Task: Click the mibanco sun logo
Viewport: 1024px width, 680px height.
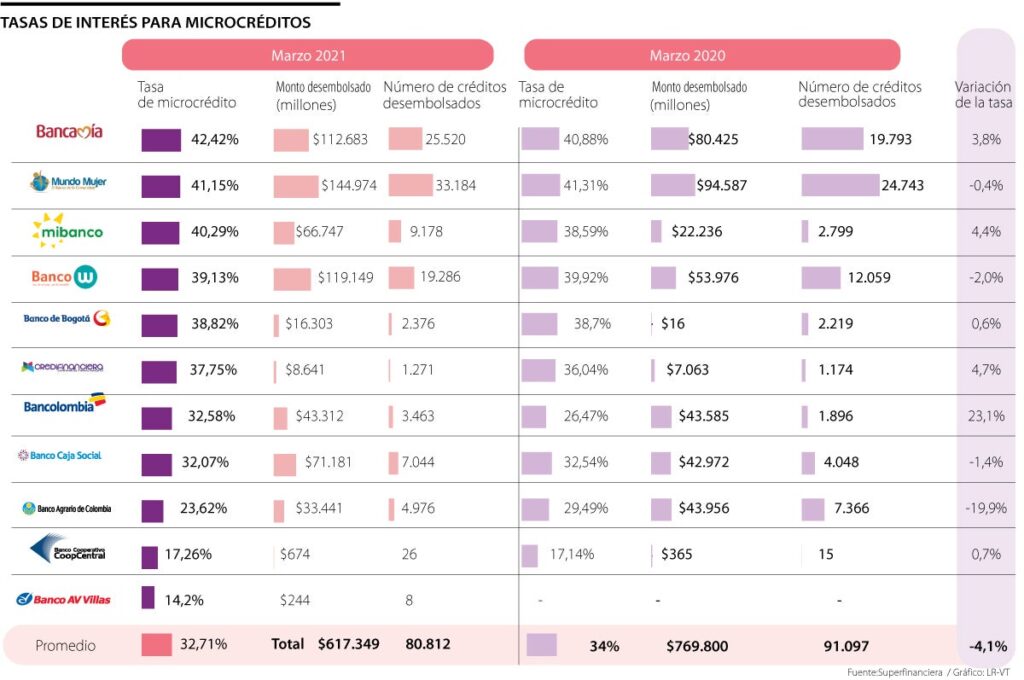Action: pos(67,230)
